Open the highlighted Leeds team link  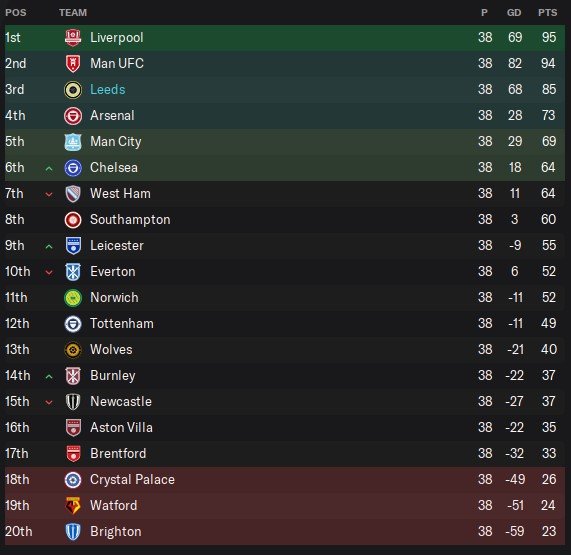(108, 90)
